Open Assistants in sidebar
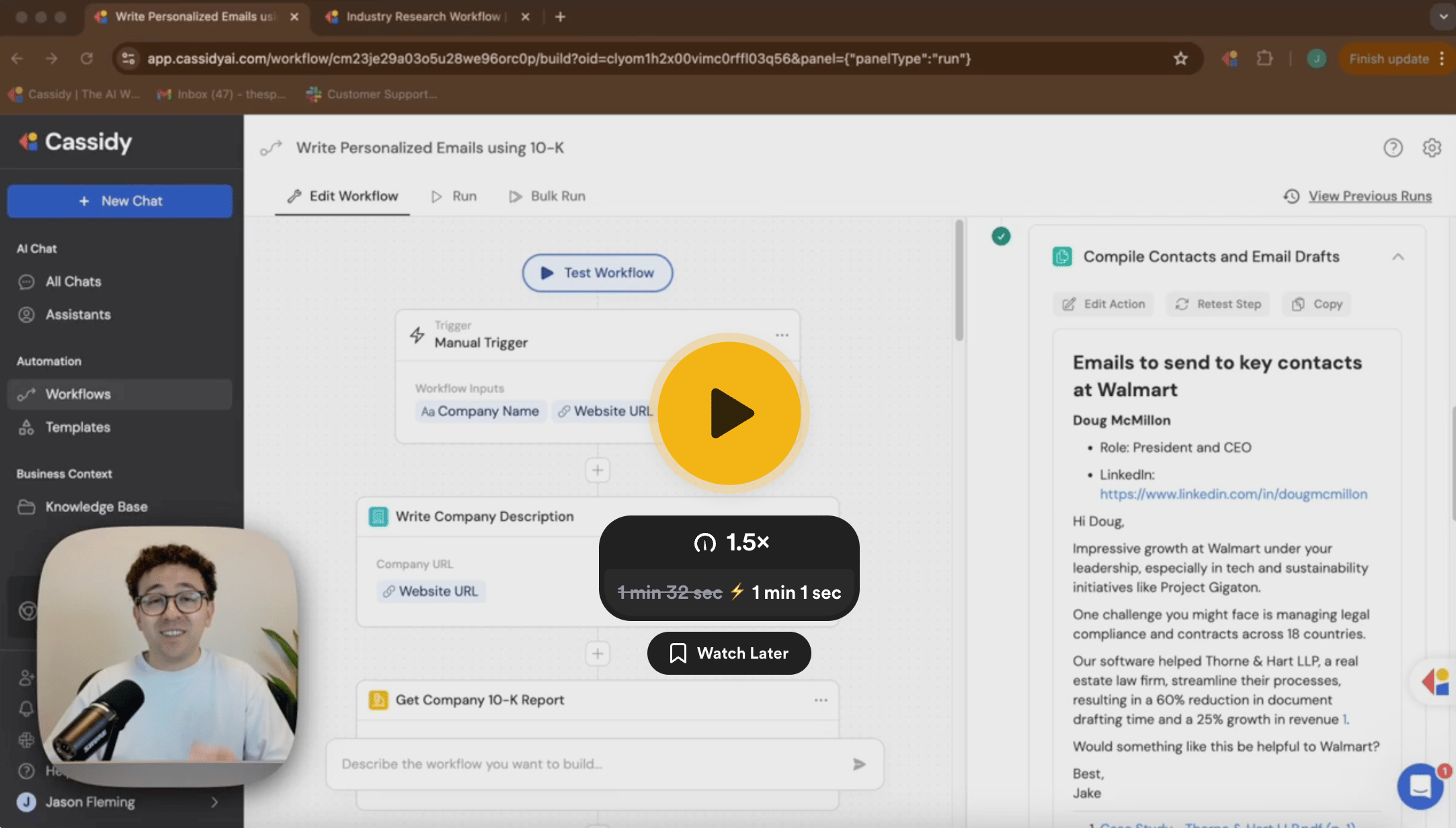Image resolution: width=1456 pixels, height=828 pixels. [120, 315]
